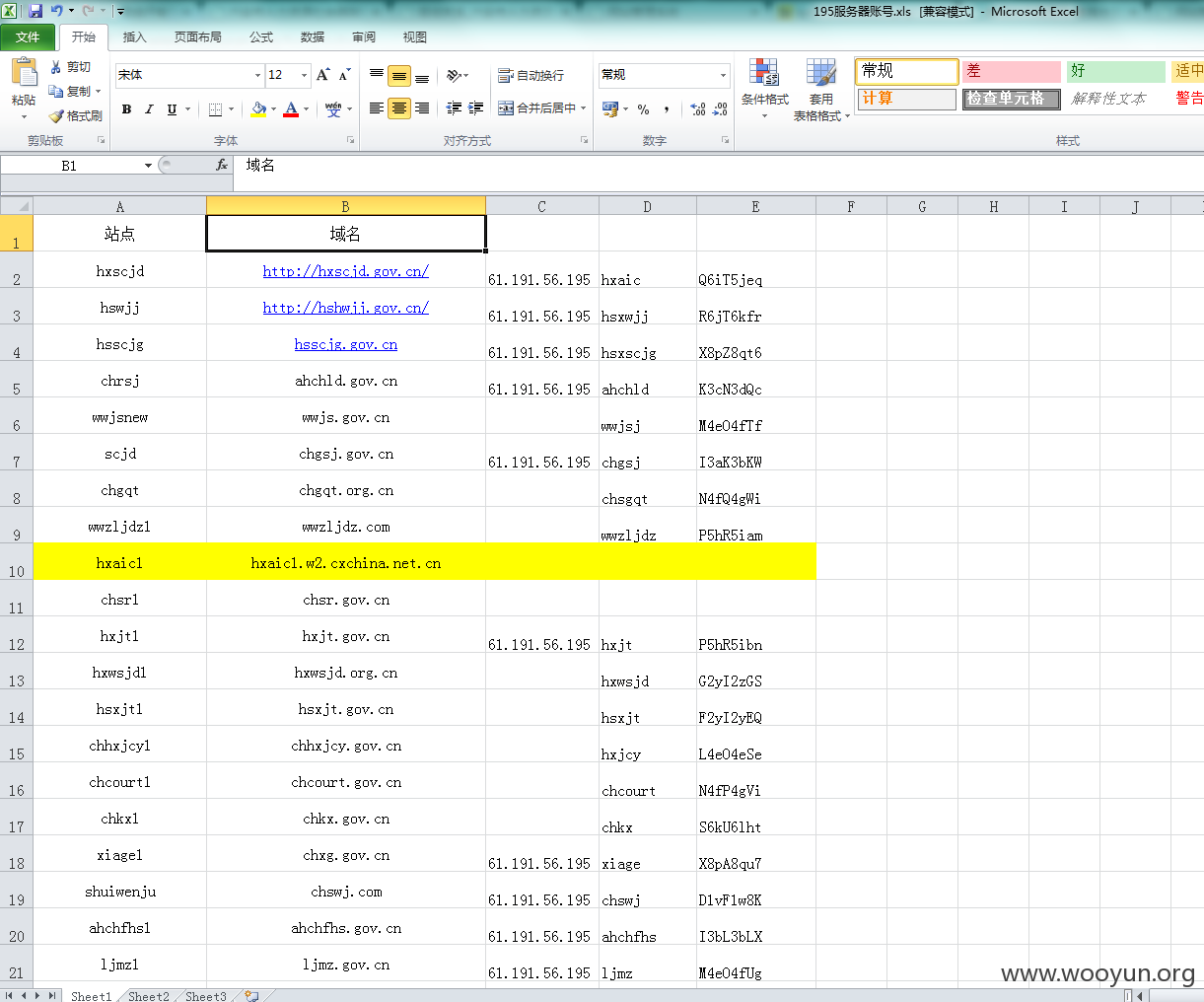Open the http://hxscjd.gov.cn/ hyperlink
This screenshot has width=1204, height=1002.
point(345,271)
